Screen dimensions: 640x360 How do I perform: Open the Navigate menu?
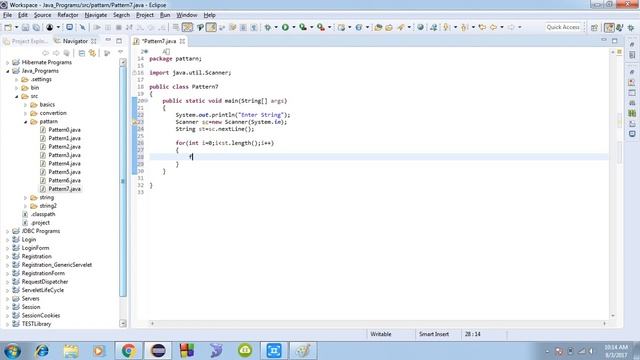tap(96, 15)
